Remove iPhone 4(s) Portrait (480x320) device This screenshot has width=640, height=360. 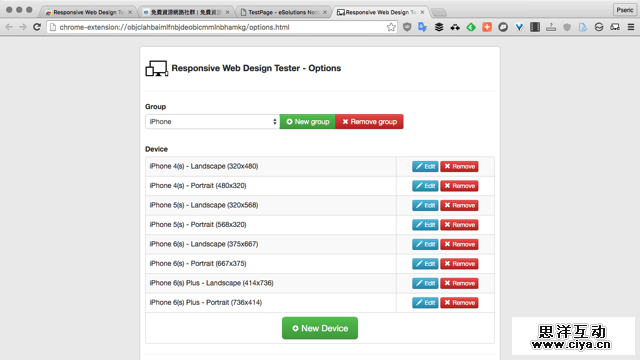click(x=459, y=186)
